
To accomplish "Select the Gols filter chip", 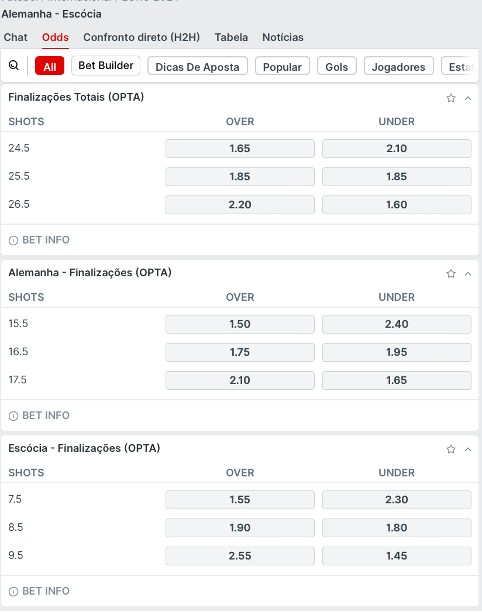I will point(336,66).
